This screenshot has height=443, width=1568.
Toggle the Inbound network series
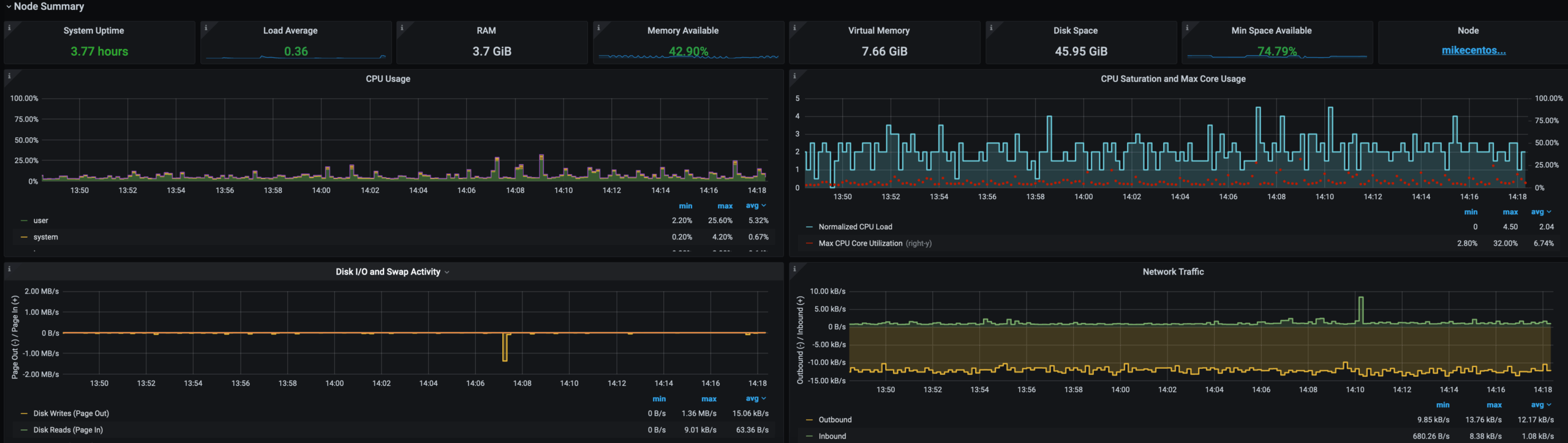click(832, 436)
